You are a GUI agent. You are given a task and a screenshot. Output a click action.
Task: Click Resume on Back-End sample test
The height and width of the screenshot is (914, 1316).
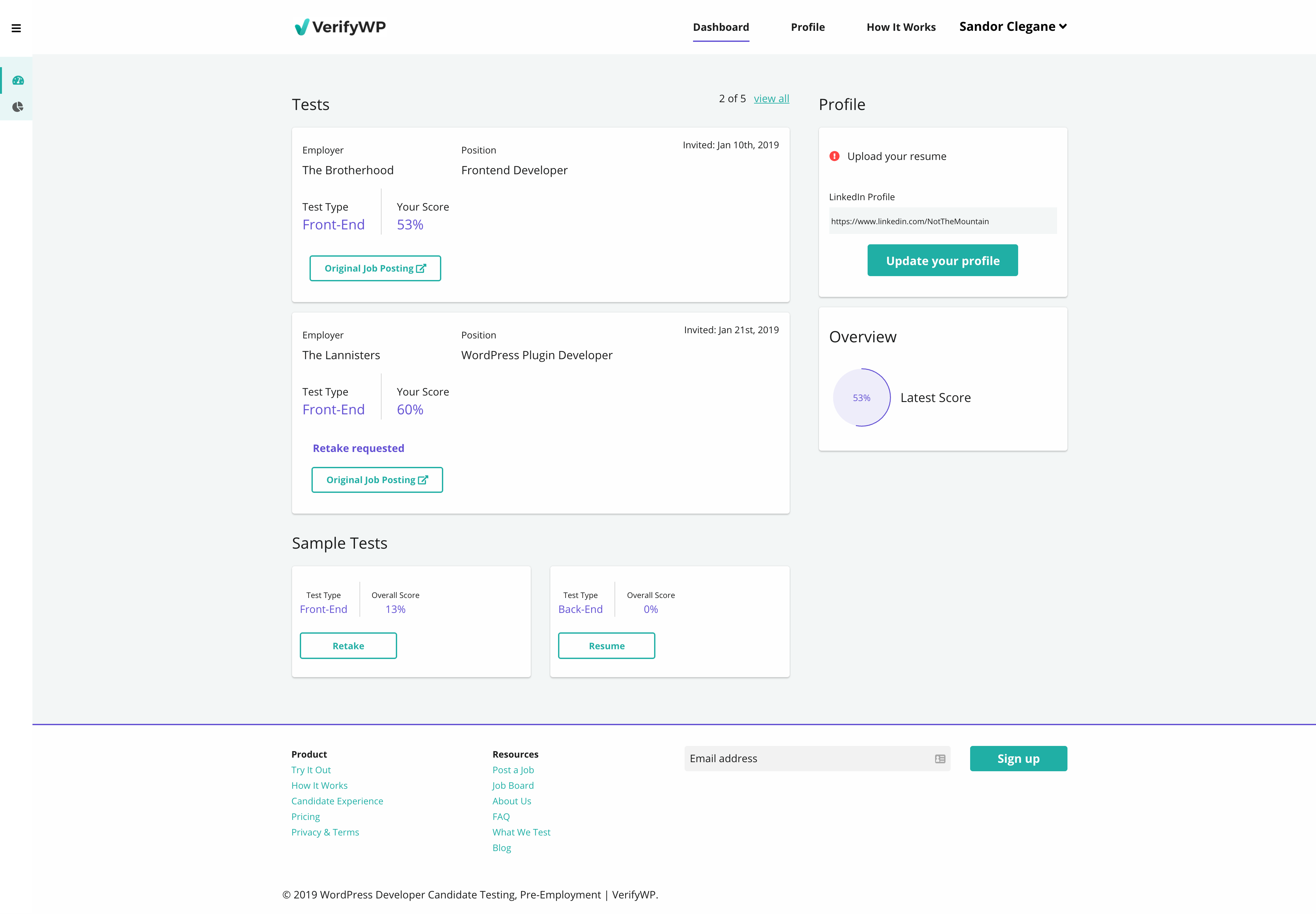(x=606, y=646)
